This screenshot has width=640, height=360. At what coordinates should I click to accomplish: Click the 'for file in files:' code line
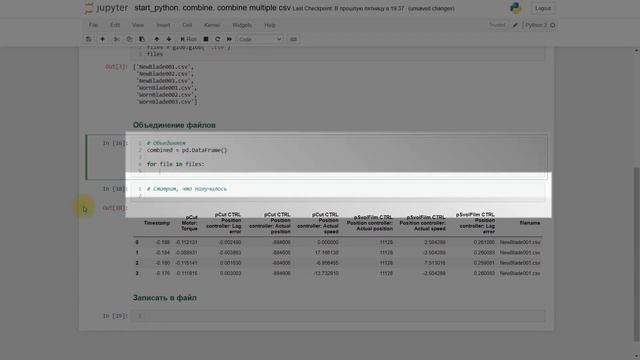pyautogui.click(x=176, y=164)
